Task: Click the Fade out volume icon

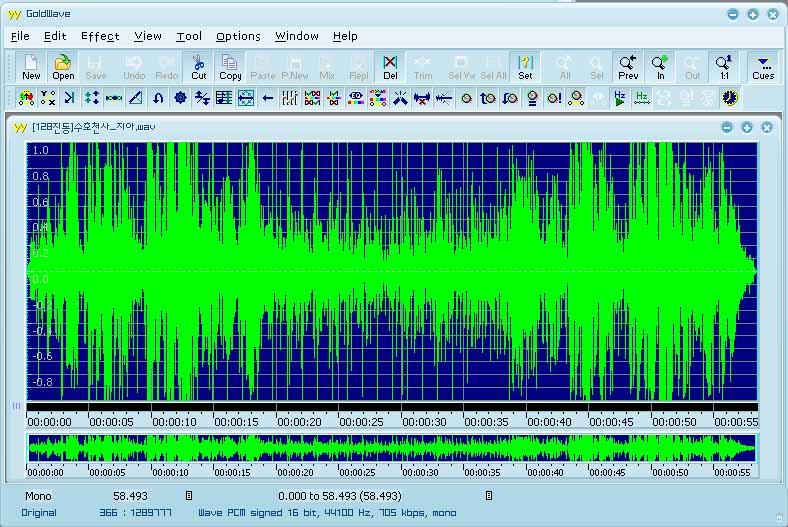Action: pyautogui.click(x=510, y=98)
